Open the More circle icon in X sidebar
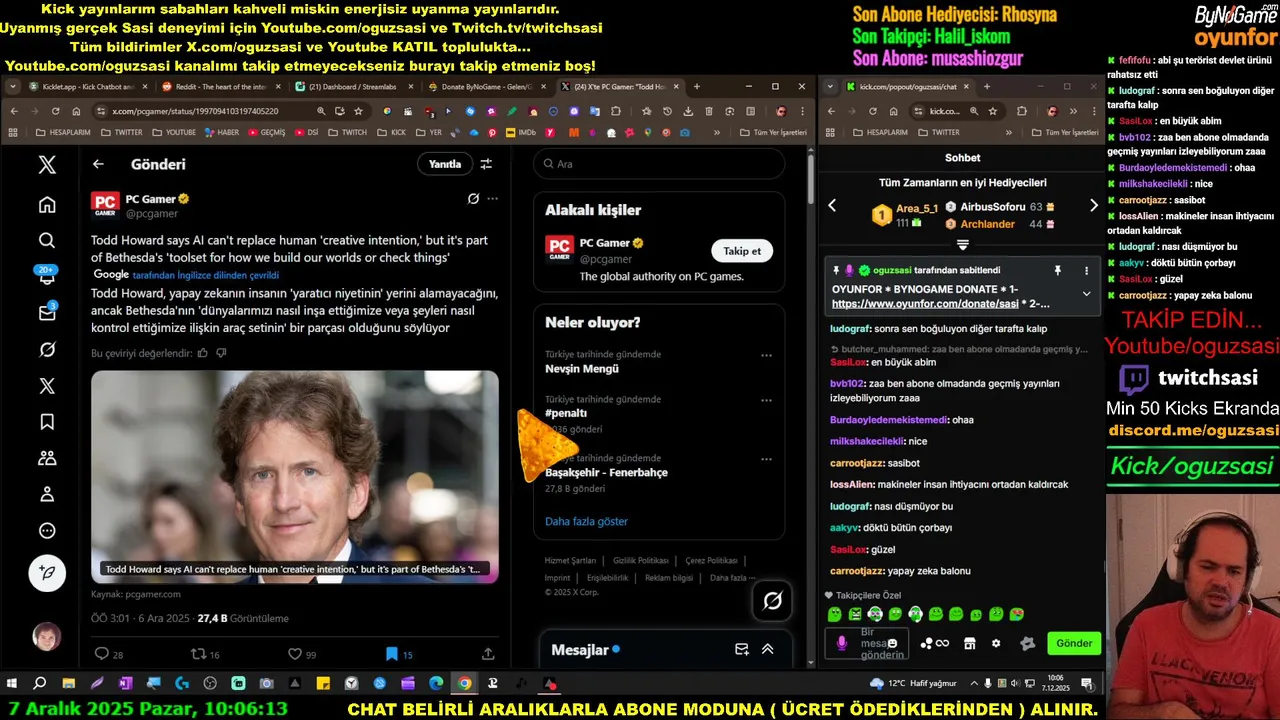 (47, 531)
